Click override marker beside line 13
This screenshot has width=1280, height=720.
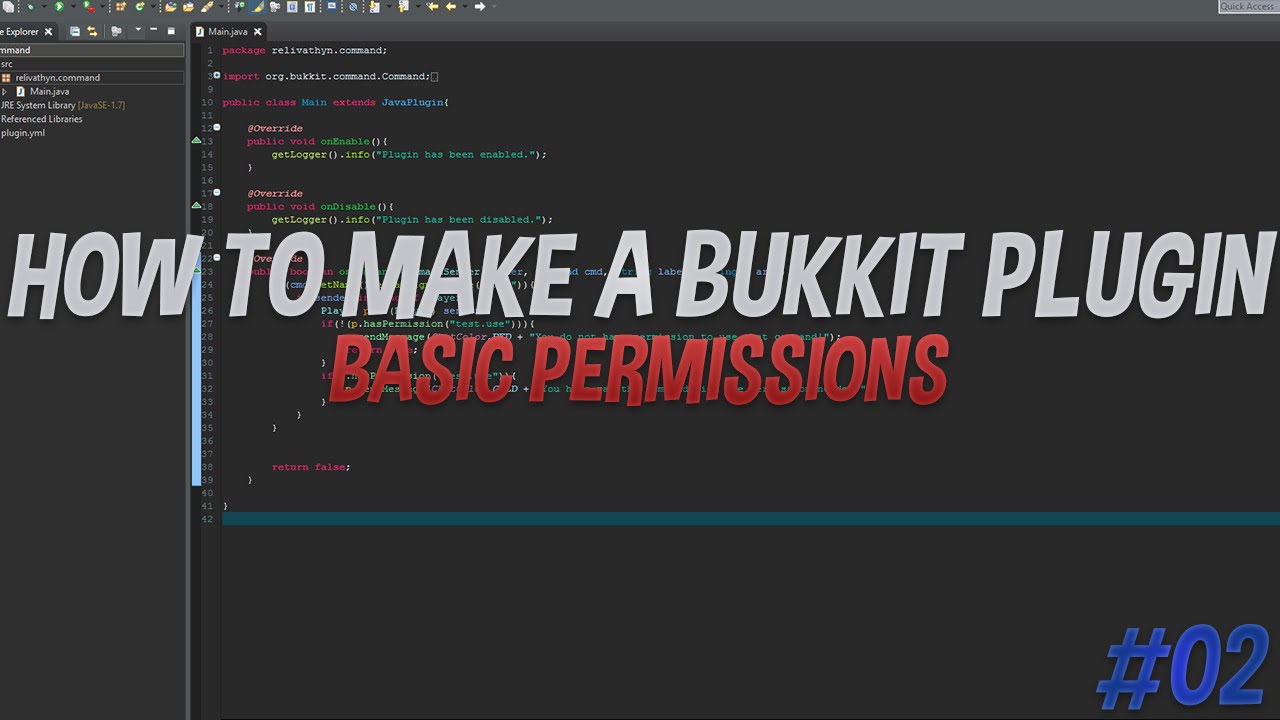(196, 141)
